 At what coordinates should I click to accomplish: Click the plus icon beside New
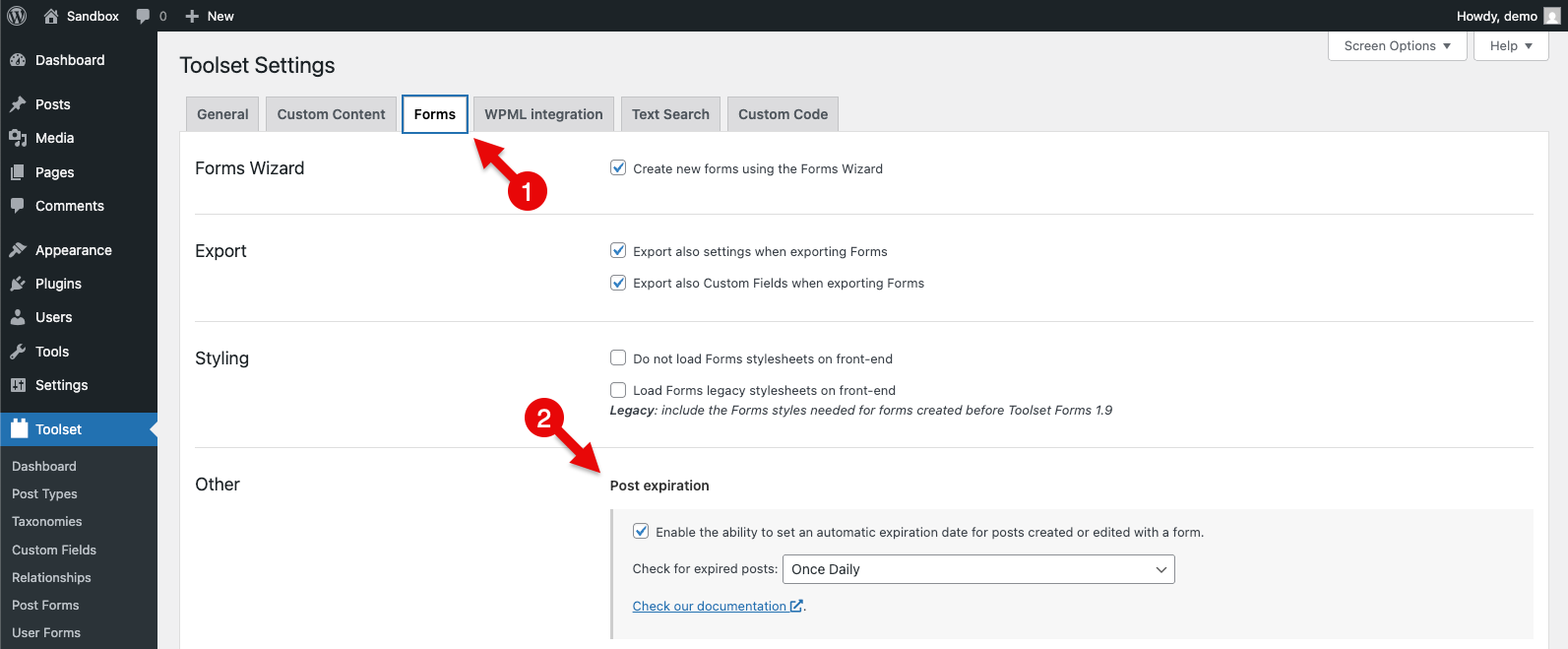click(192, 16)
